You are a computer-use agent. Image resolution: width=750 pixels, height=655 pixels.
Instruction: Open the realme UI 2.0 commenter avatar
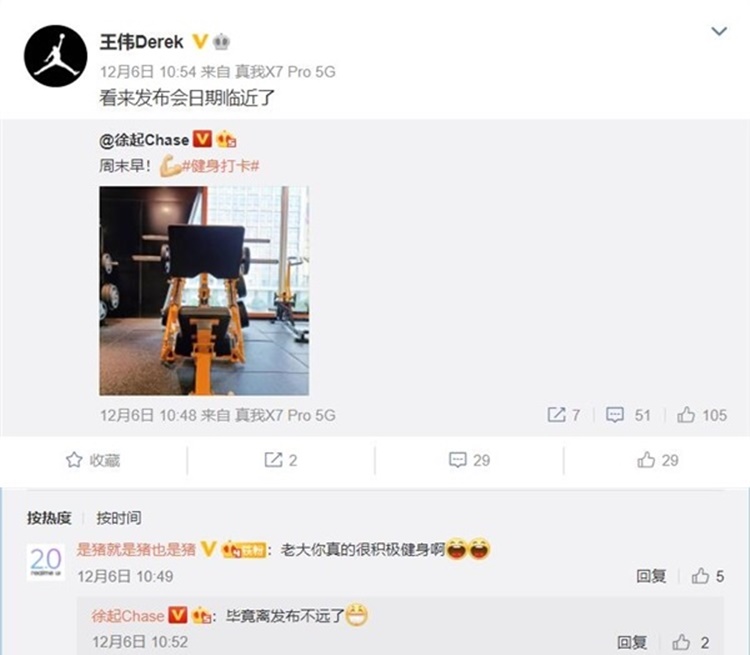pyautogui.click(x=46, y=562)
